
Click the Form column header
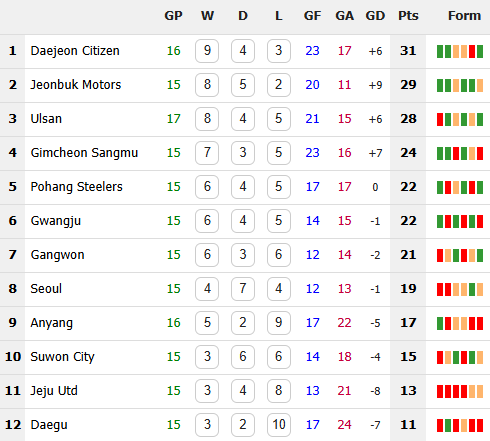(x=464, y=16)
